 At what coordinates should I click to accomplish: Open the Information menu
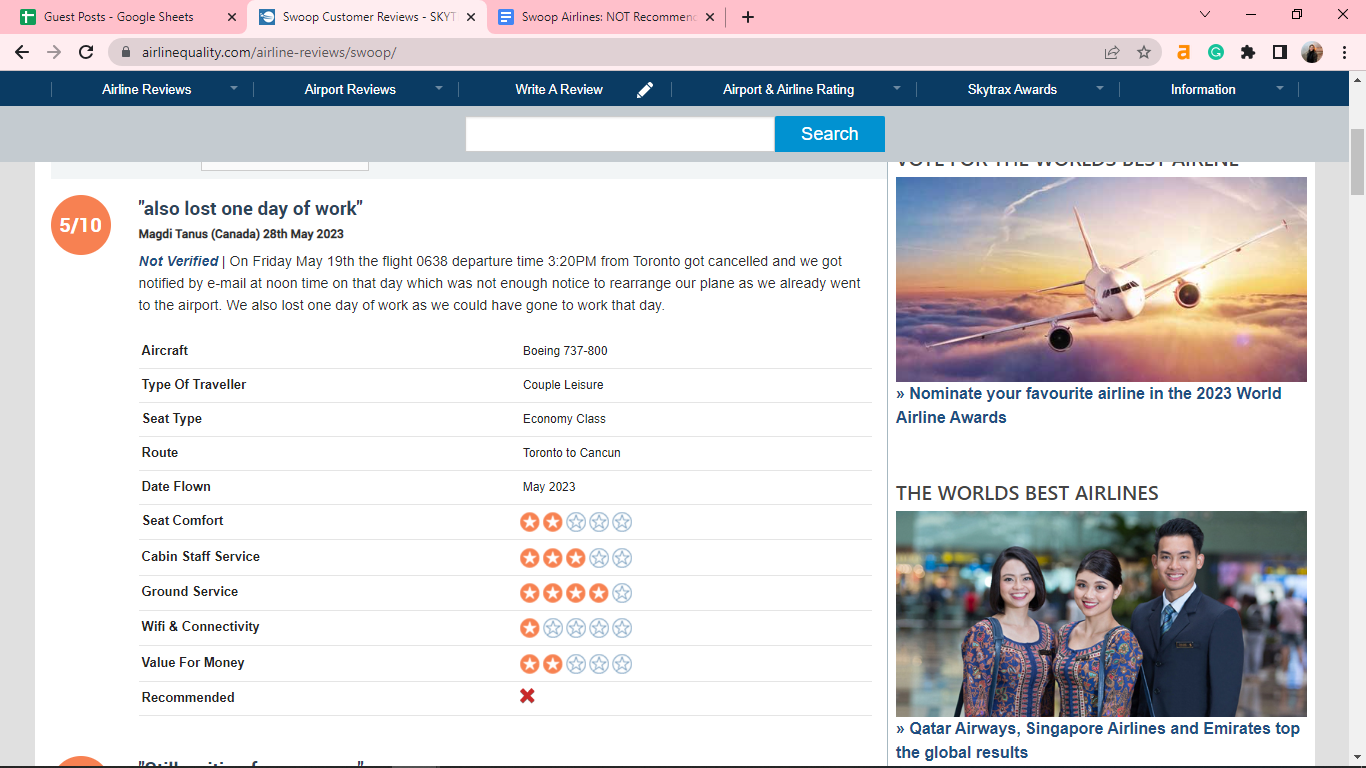click(x=1203, y=89)
